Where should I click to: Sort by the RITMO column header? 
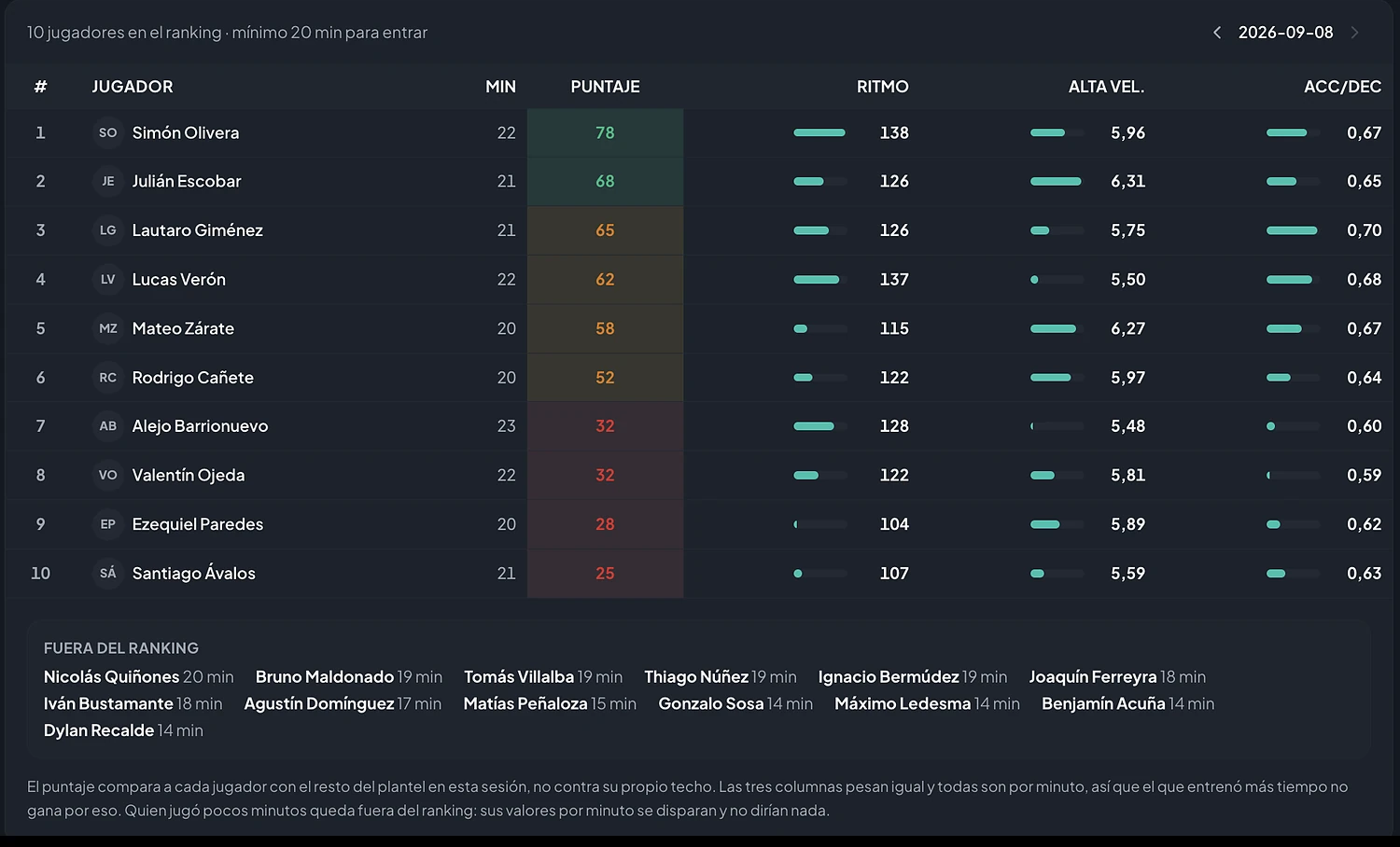(882, 87)
